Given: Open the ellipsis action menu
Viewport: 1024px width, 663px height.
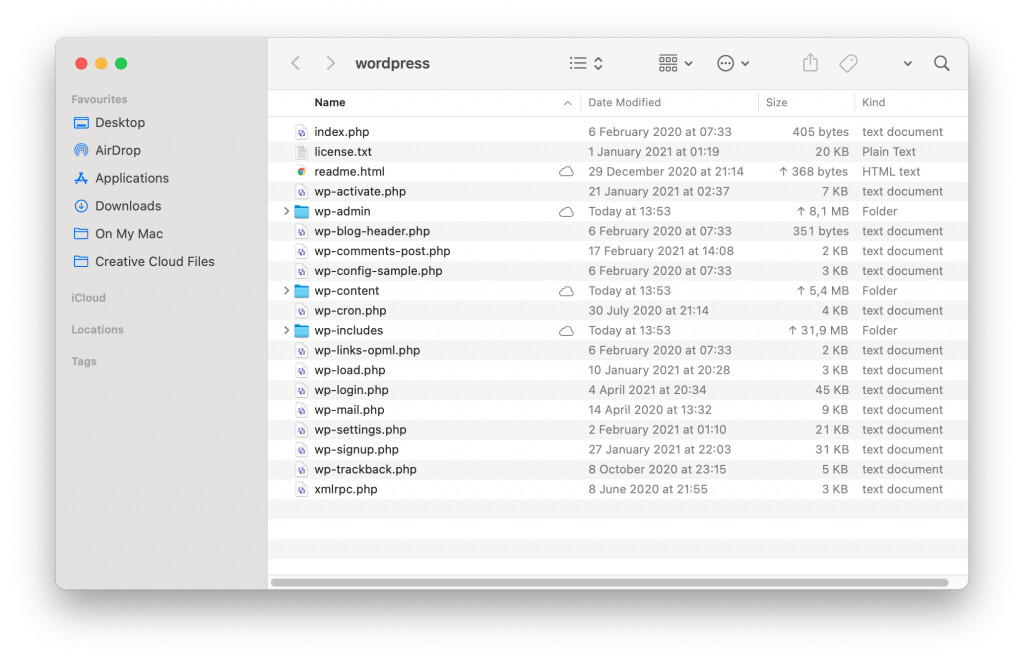Looking at the screenshot, I should tap(733, 63).
